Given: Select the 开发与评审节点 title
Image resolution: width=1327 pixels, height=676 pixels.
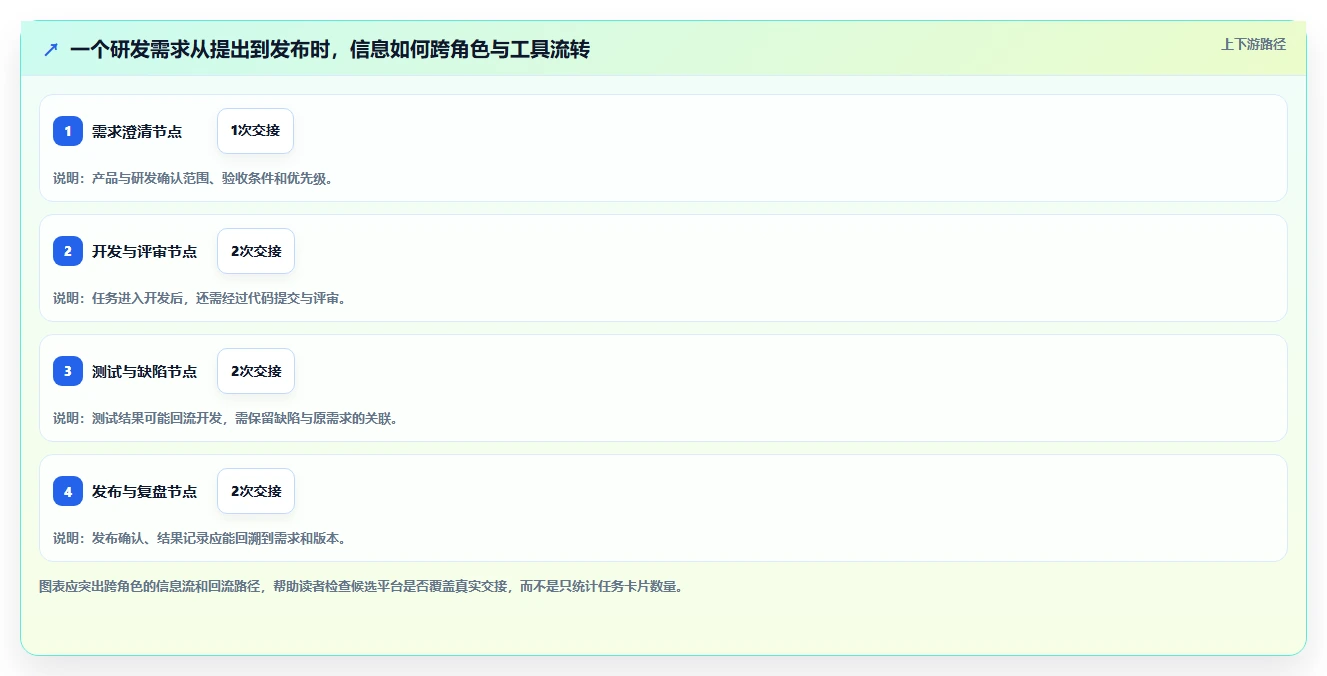Looking at the screenshot, I should (144, 251).
